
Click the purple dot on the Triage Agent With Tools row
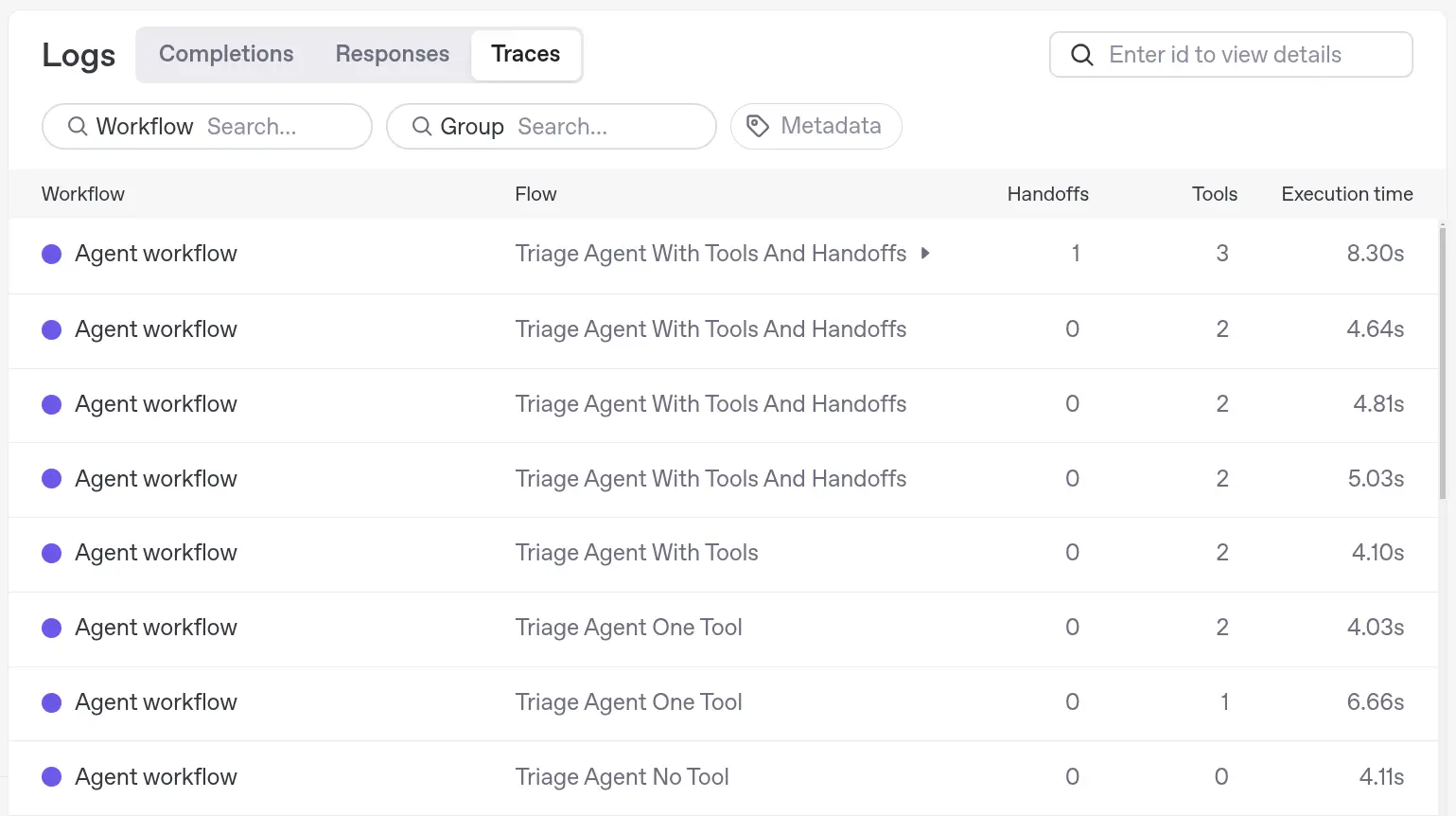point(52,553)
